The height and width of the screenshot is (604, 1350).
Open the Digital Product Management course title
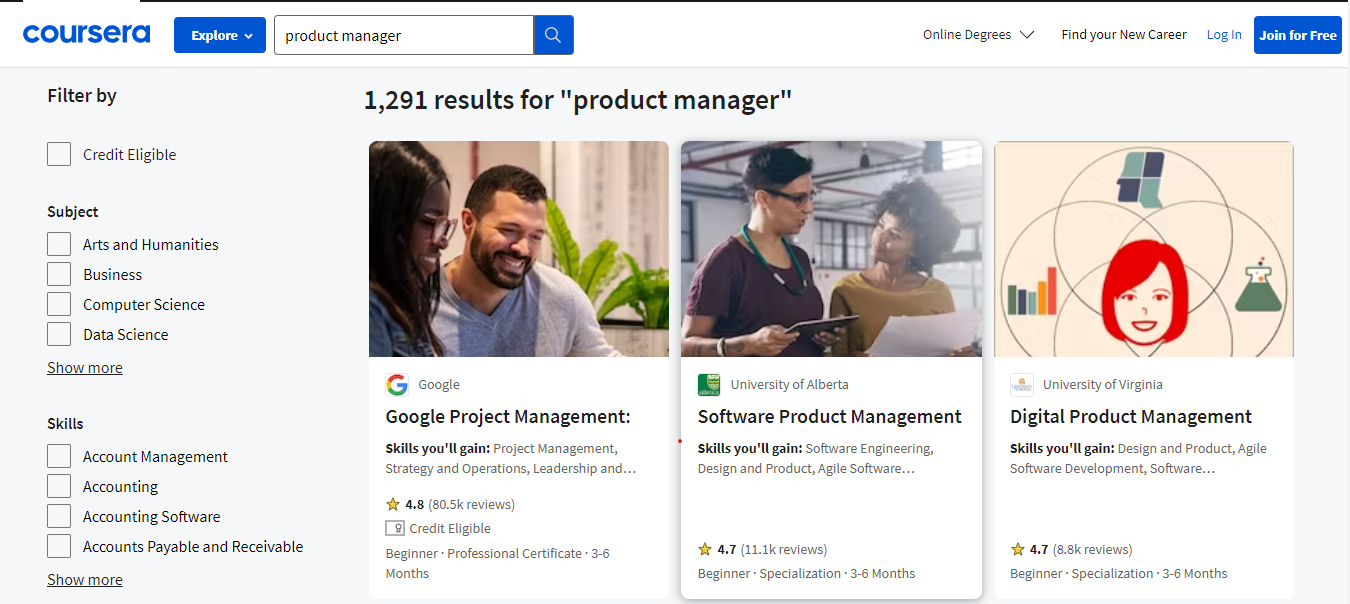click(x=1131, y=417)
